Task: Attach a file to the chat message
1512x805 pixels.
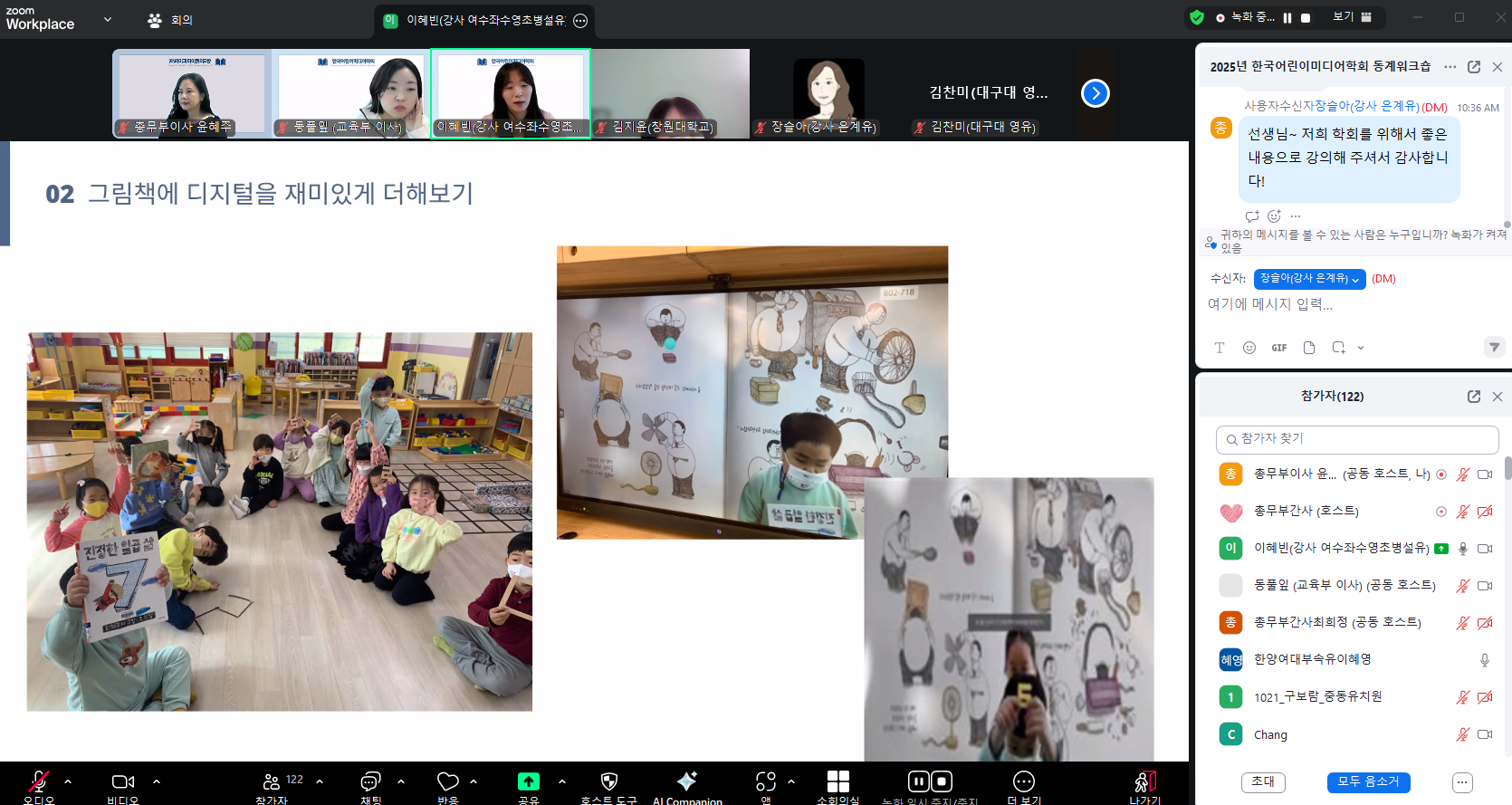Action: 1309,348
